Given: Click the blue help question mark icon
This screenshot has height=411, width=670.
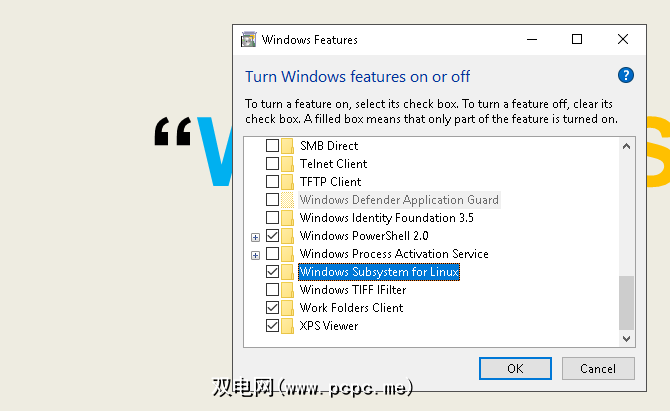Looking at the screenshot, I should [x=626, y=76].
